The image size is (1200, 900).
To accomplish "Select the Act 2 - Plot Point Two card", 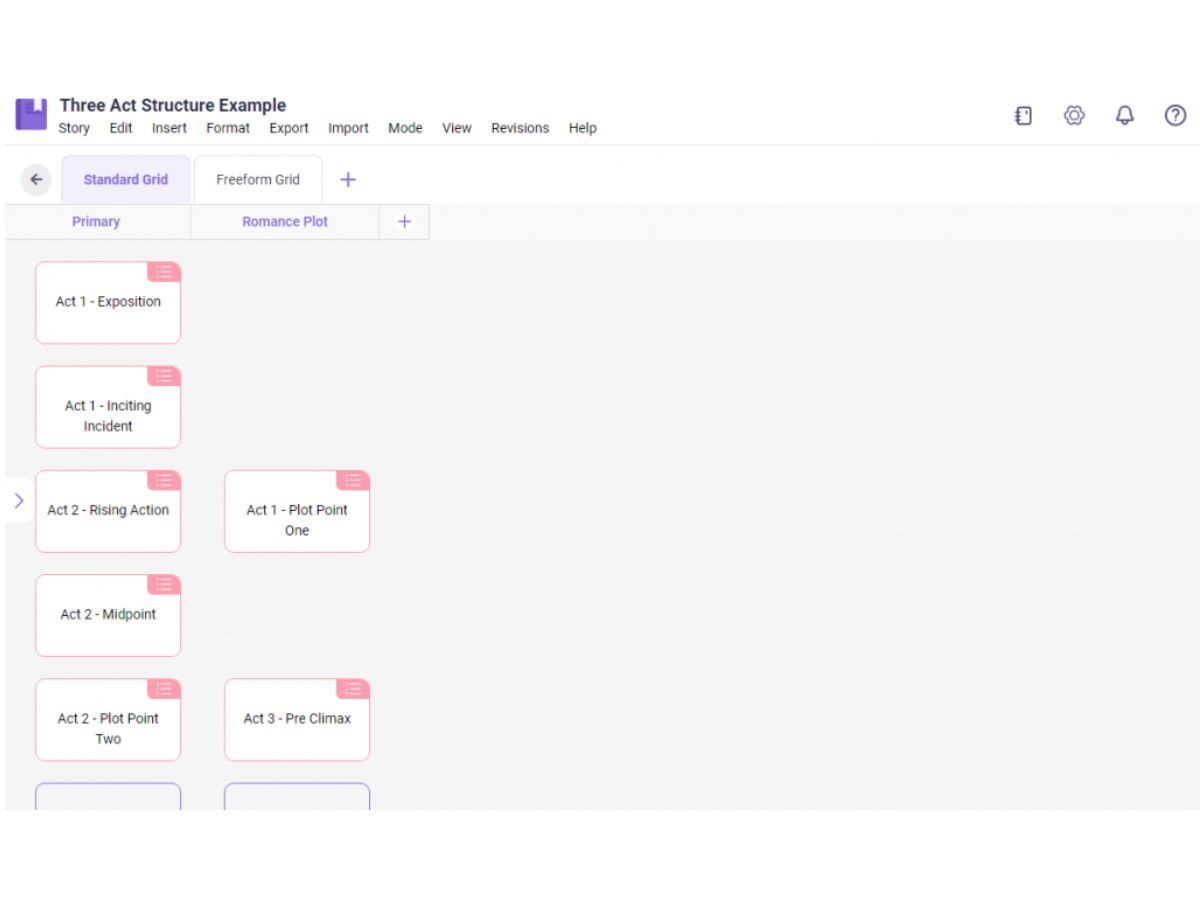I will point(108,720).
